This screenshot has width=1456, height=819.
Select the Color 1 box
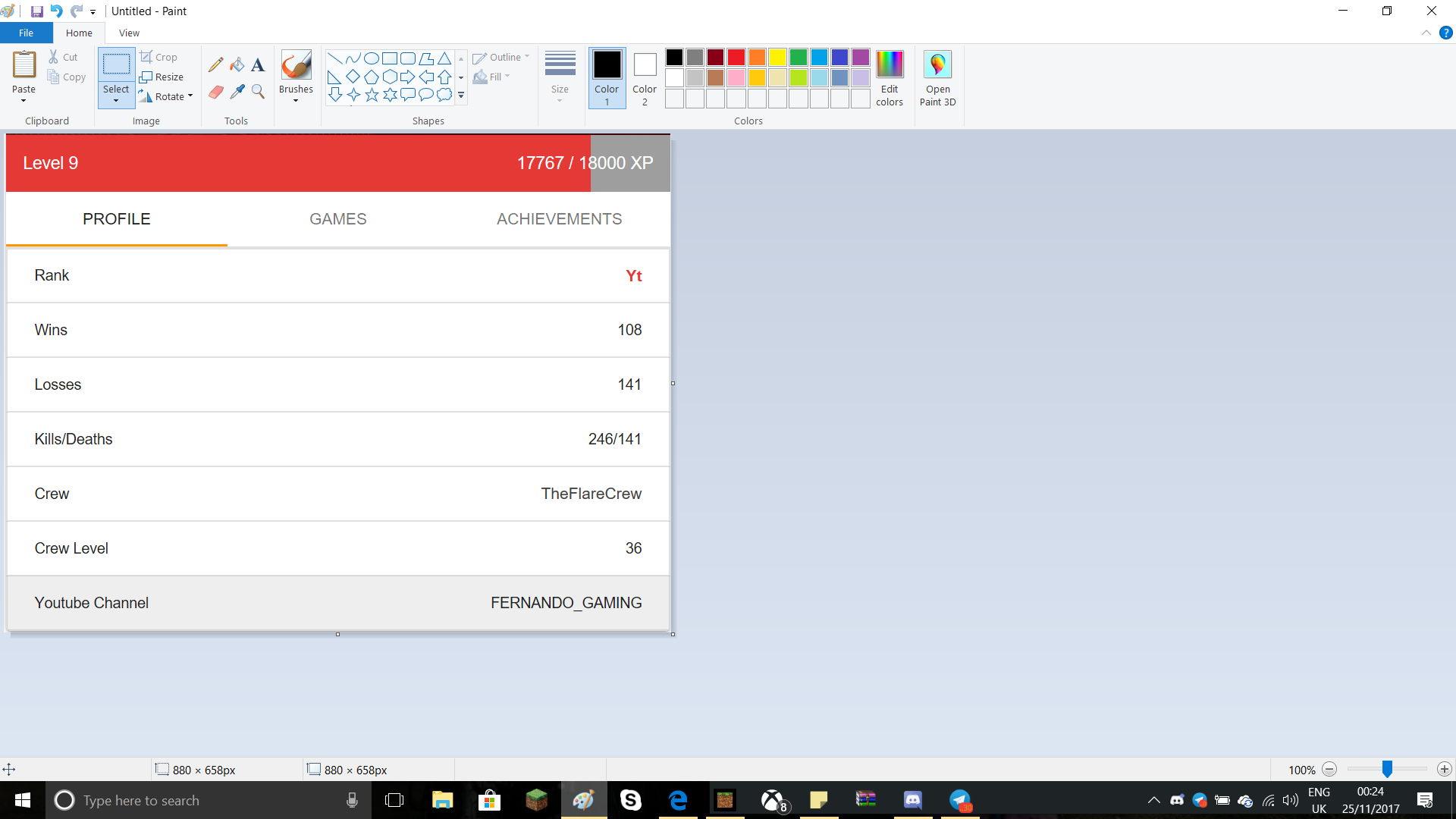607,79
